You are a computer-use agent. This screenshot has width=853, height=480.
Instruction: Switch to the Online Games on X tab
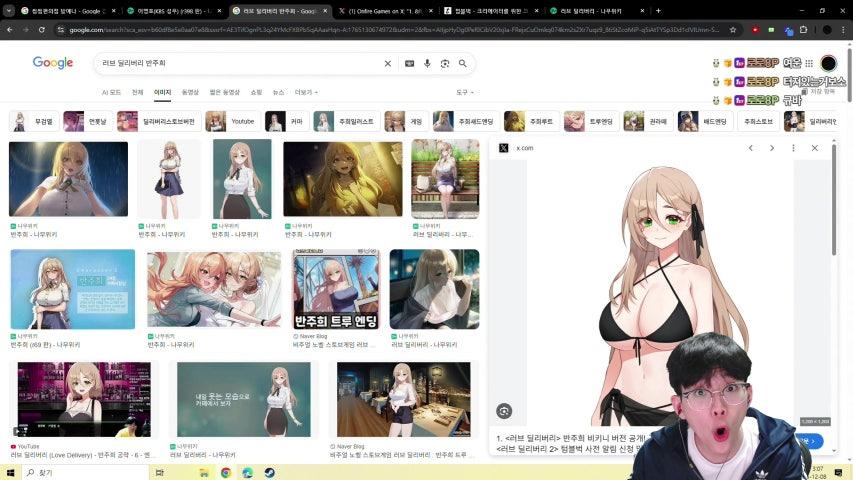384,10
